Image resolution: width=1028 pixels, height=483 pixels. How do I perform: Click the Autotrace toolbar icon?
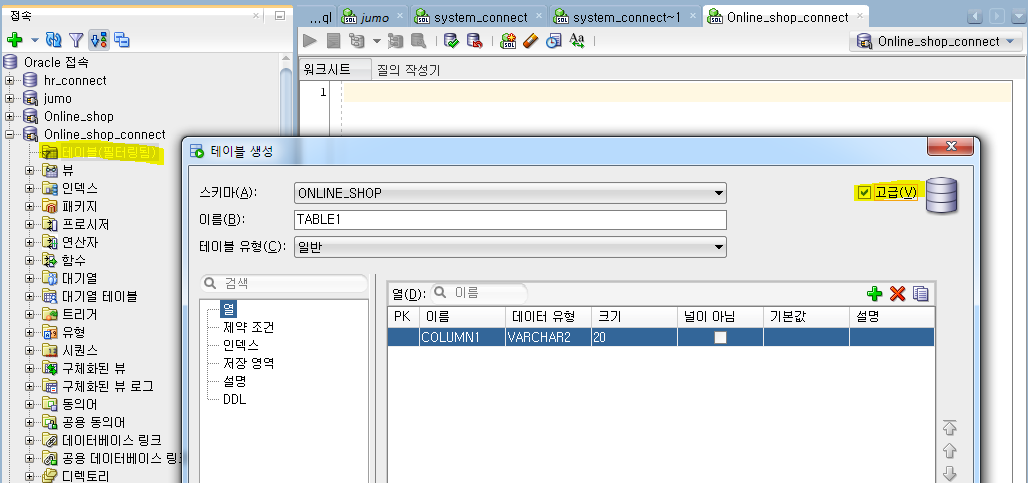coord(395,41)
